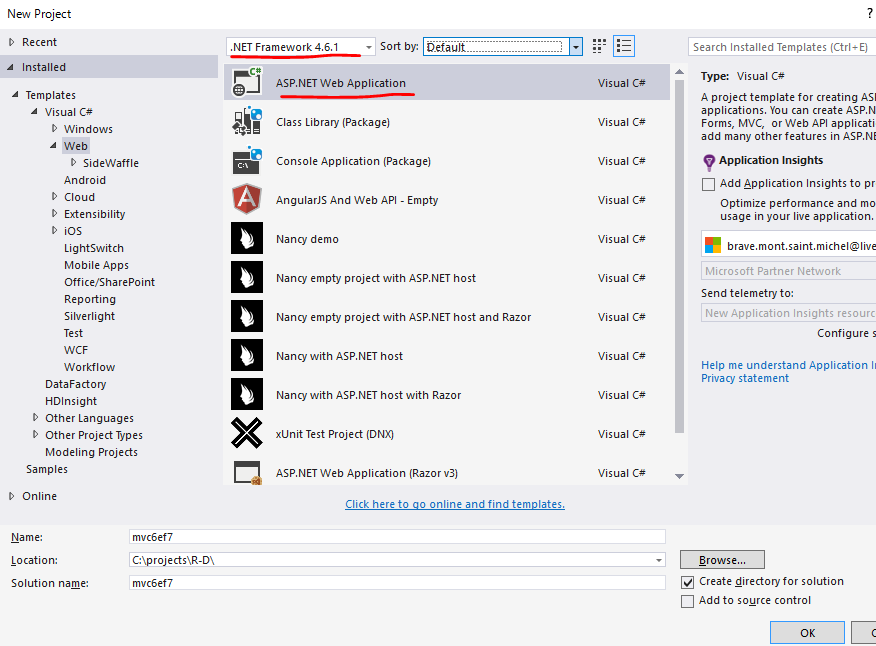Collapse the Visual C# tree node

coord(35,111)
